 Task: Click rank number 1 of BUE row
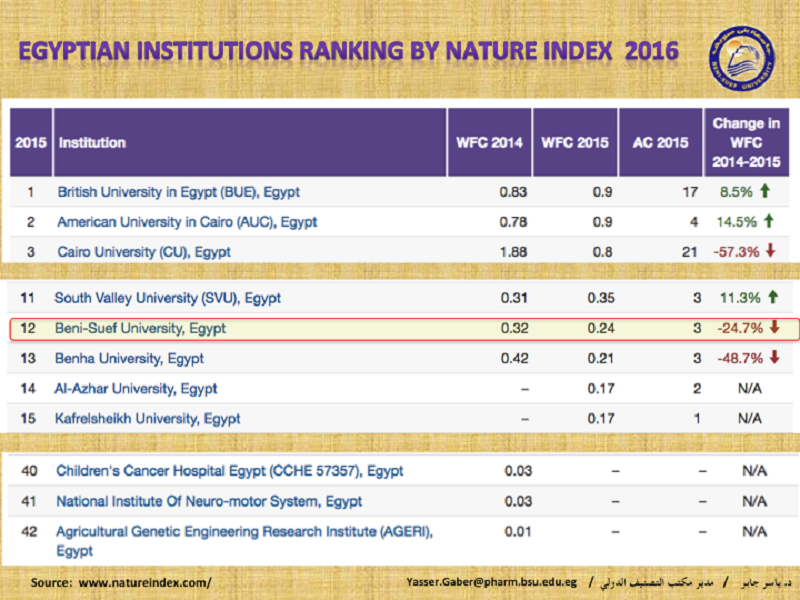click(x=31, y=192)
